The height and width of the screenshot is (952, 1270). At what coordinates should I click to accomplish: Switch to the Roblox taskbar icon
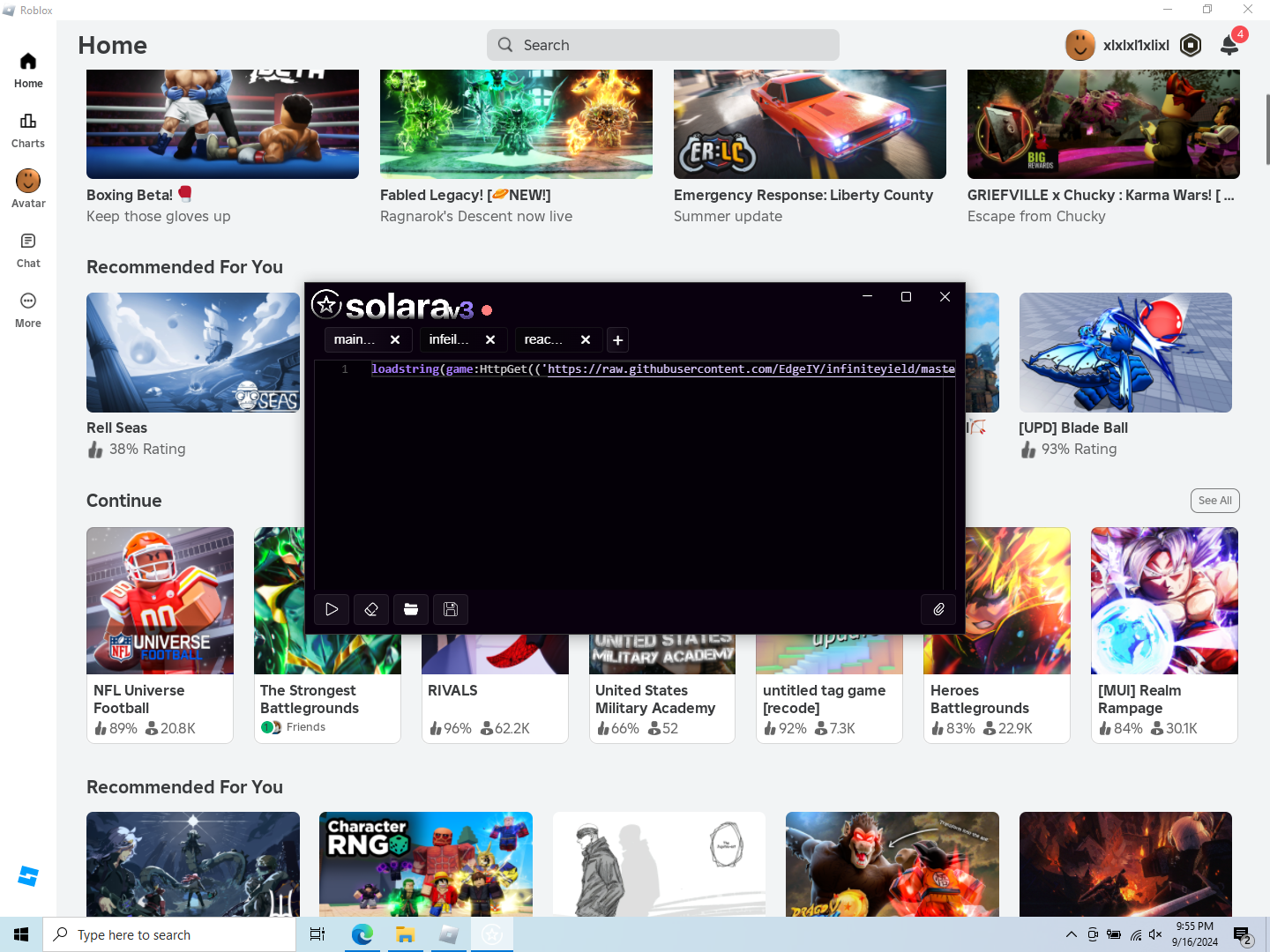448,934
